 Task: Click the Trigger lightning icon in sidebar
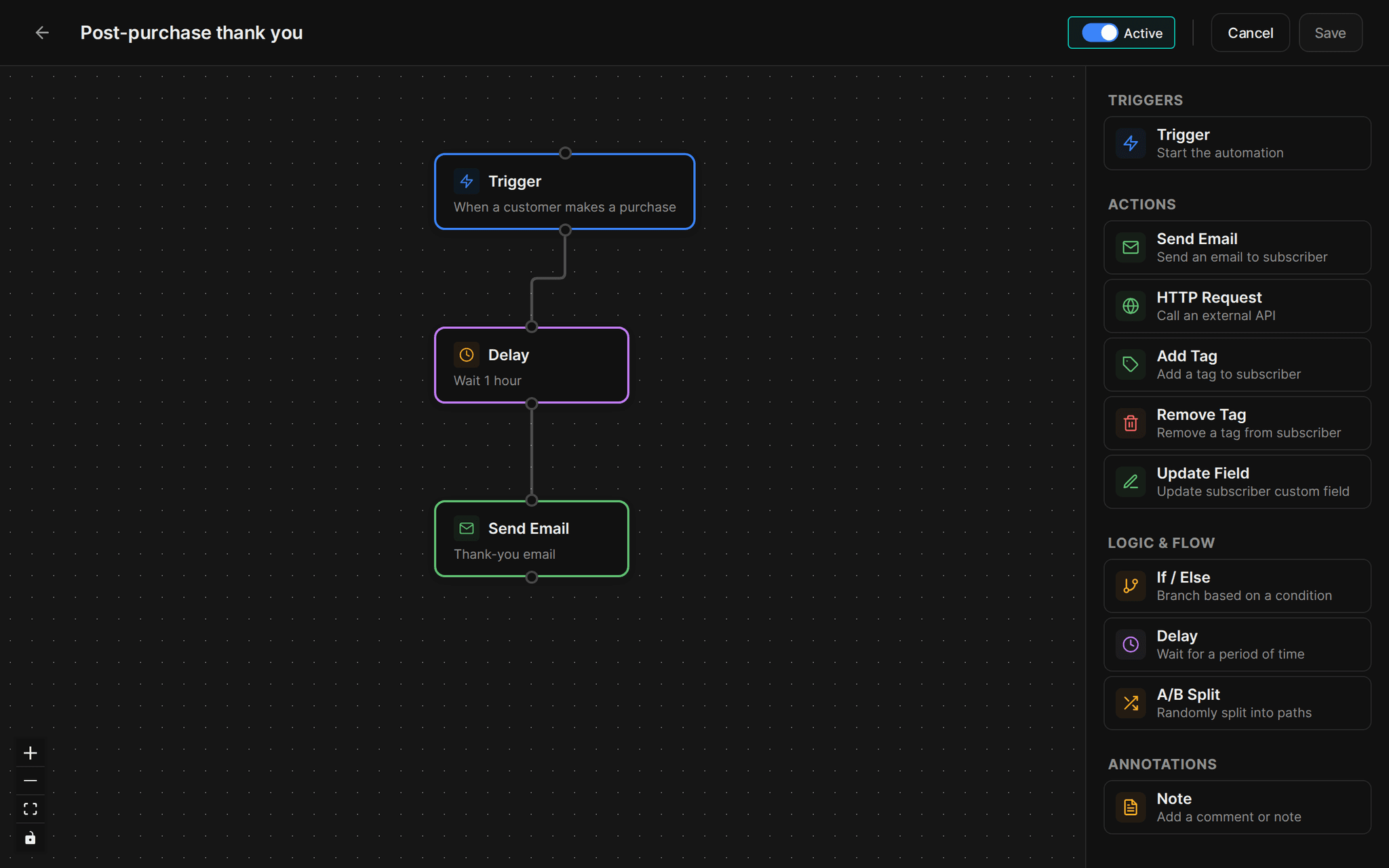(1131, 143)
